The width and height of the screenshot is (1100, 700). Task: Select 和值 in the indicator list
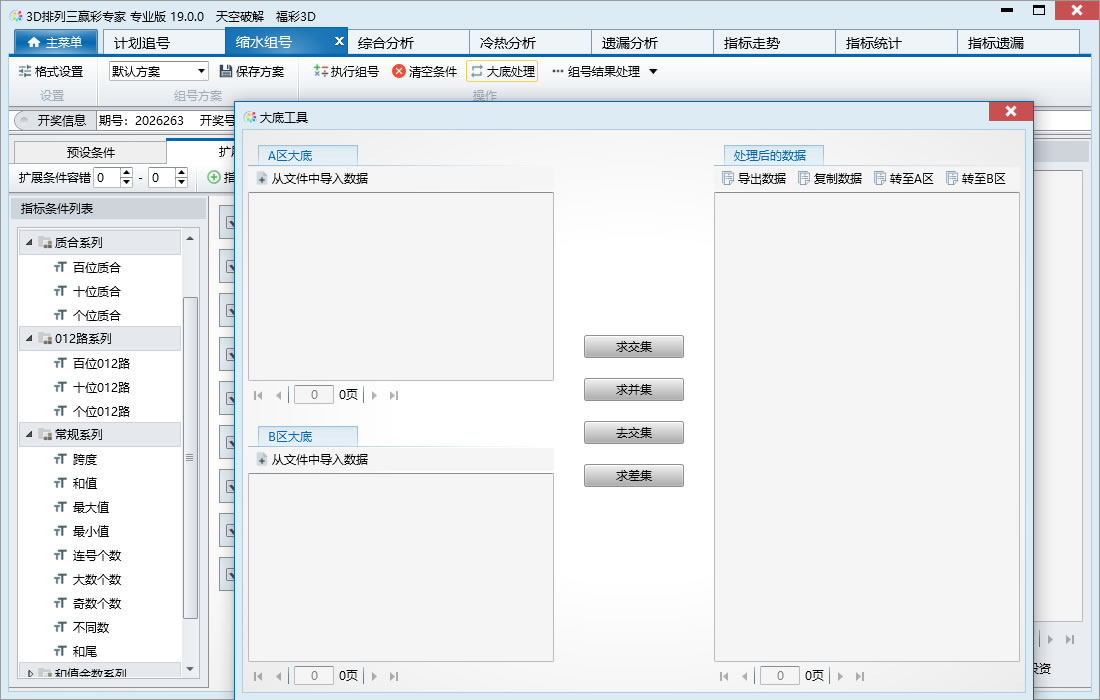[85, 483]
